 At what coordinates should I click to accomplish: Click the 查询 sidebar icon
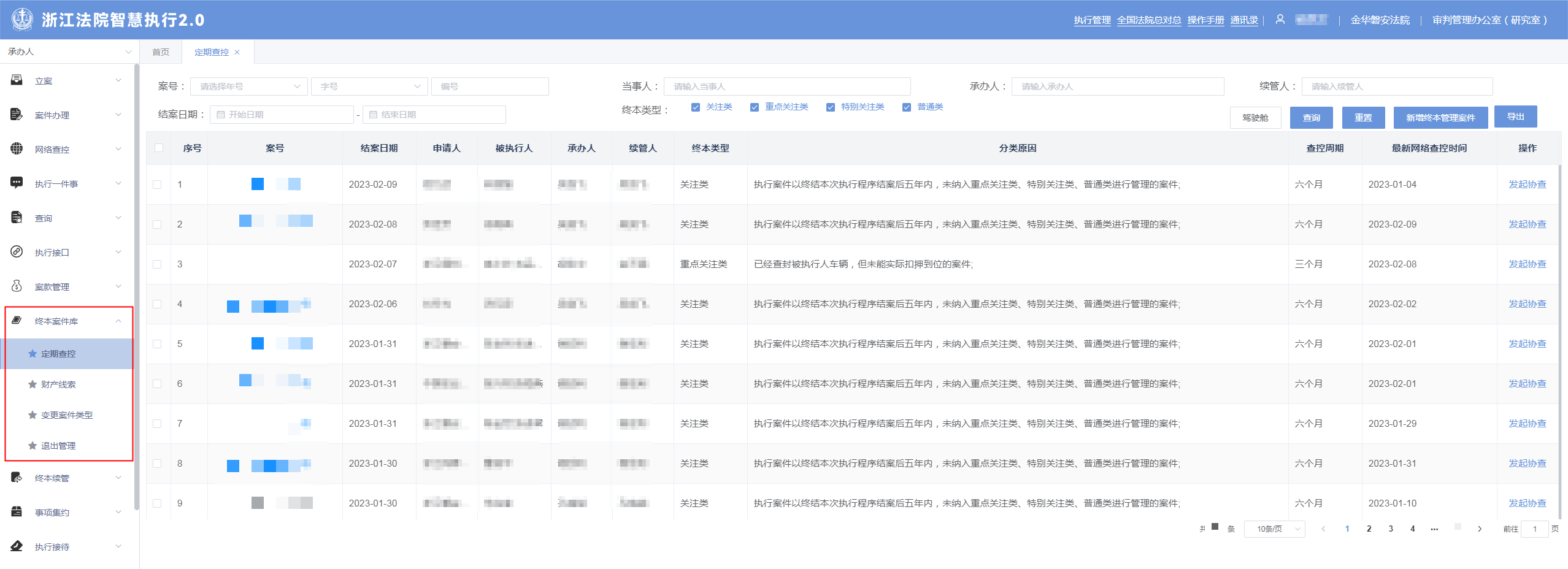(x=17, y=218)
